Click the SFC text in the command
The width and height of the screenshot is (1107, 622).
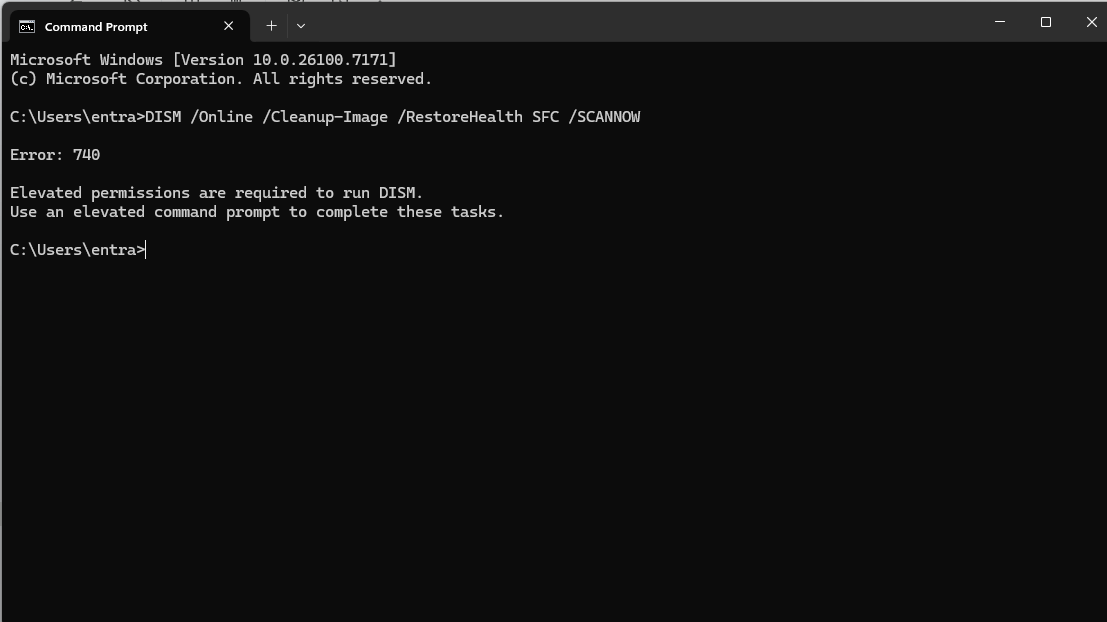545,117
